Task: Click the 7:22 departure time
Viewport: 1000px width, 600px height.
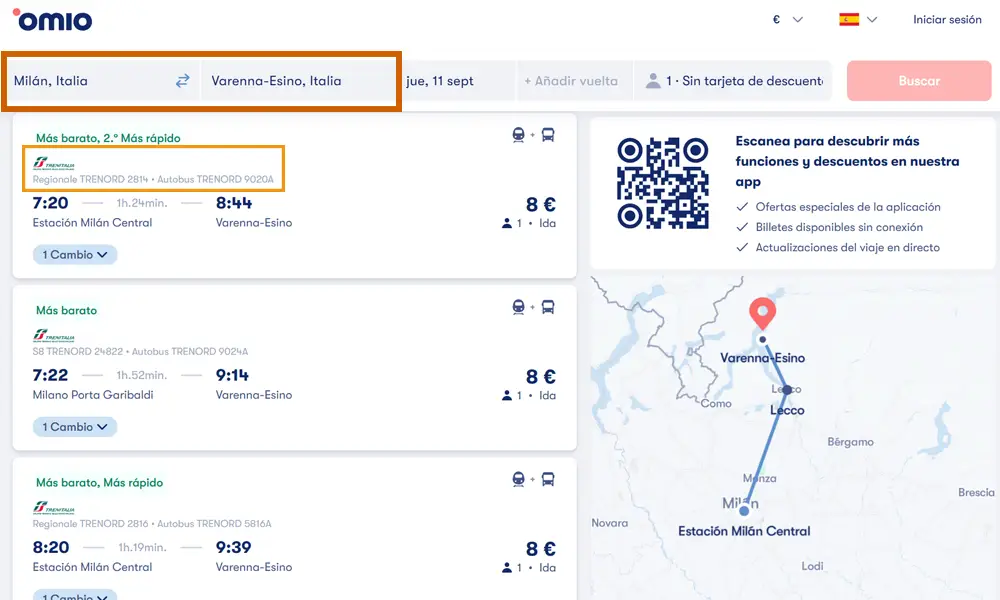Action: [x=50, y=376]
